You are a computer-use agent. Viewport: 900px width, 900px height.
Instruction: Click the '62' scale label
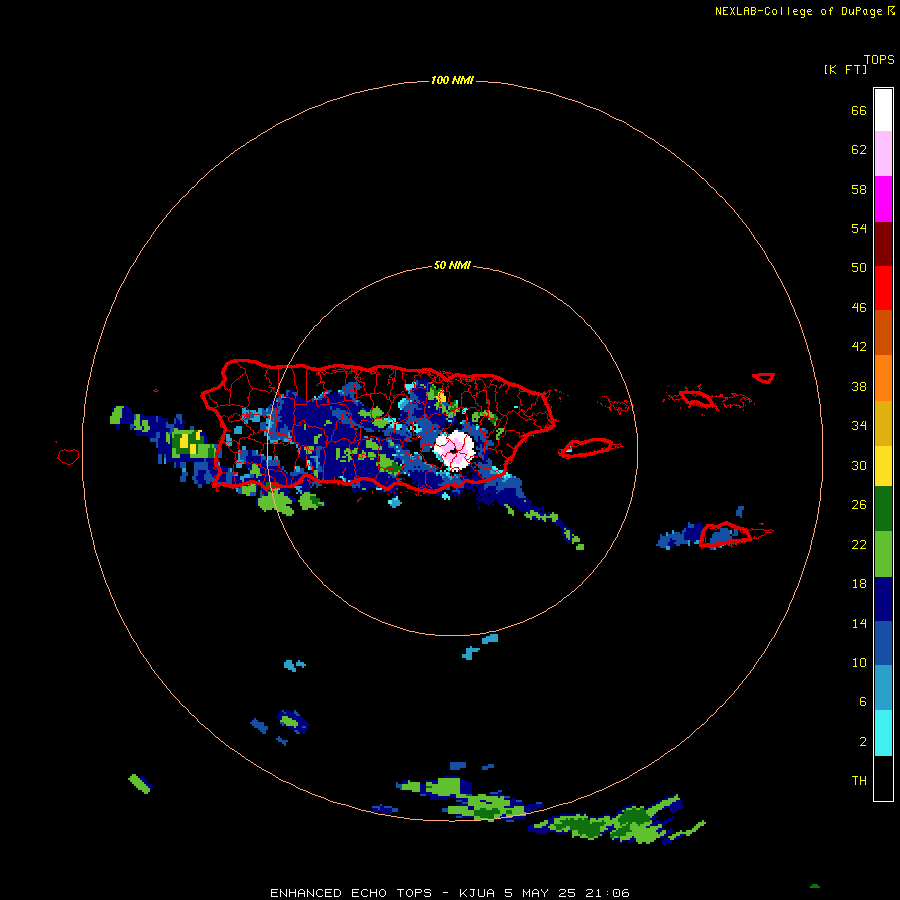[859, 150]
